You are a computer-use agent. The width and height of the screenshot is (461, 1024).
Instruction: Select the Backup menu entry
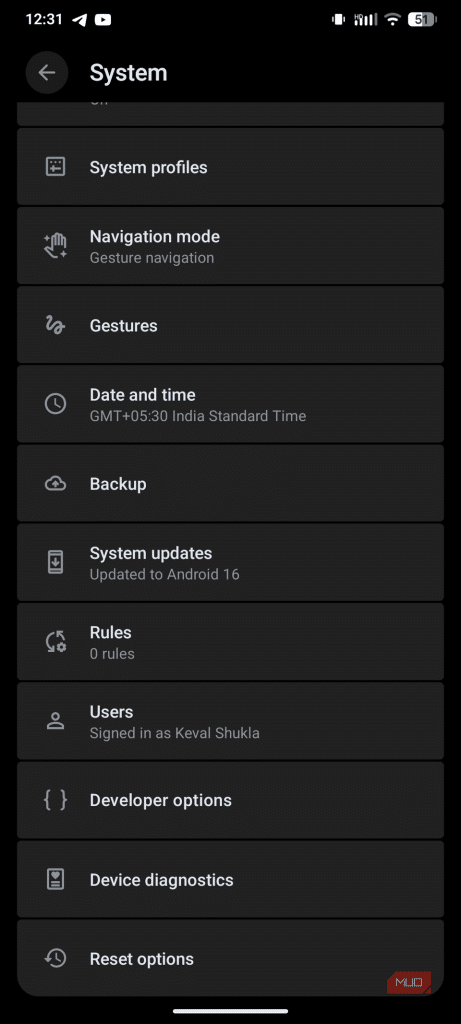(230, 484)
